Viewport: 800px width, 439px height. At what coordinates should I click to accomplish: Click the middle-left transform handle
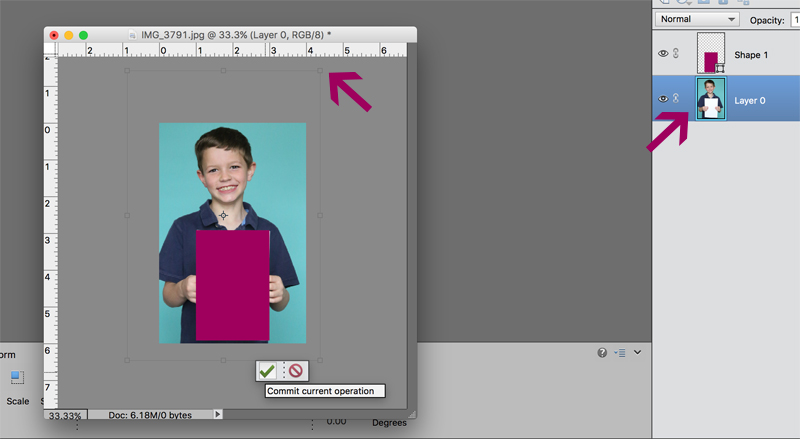pos(127,215)
